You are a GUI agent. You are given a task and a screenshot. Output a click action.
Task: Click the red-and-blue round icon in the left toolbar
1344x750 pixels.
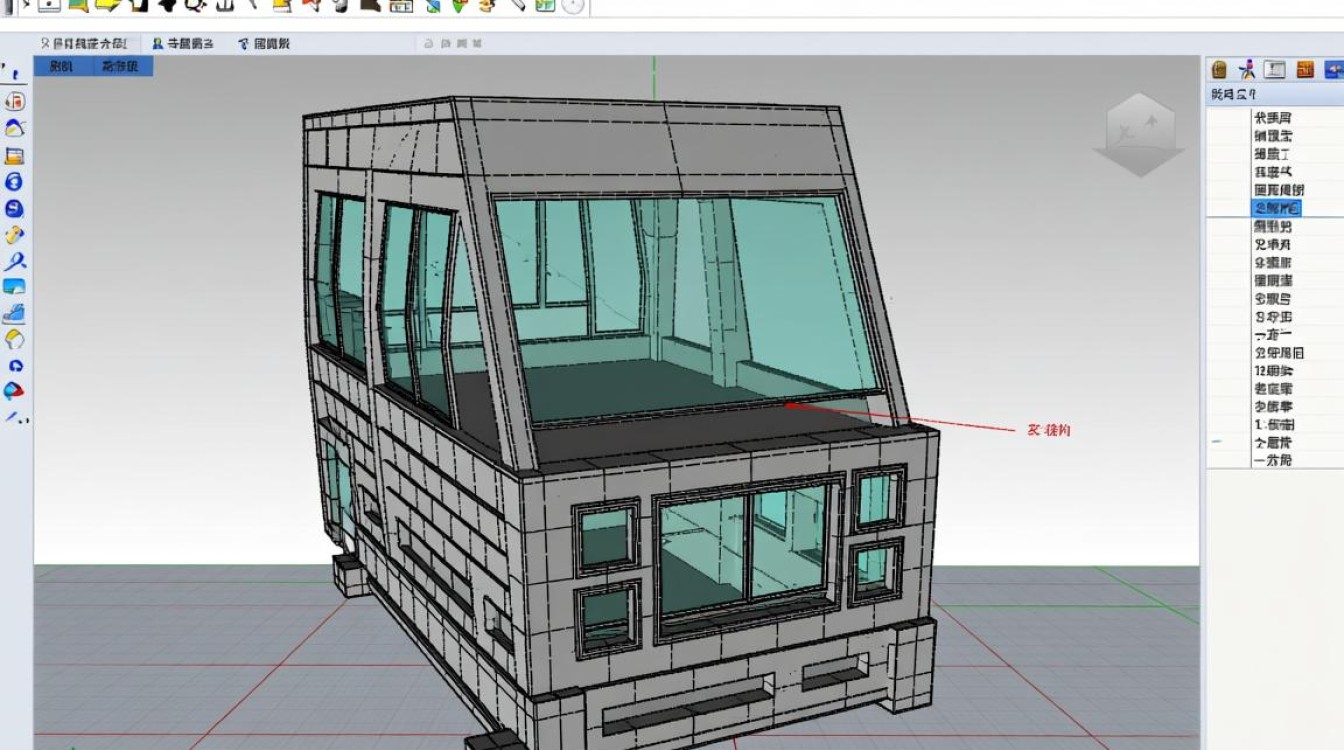click(14, 391)
